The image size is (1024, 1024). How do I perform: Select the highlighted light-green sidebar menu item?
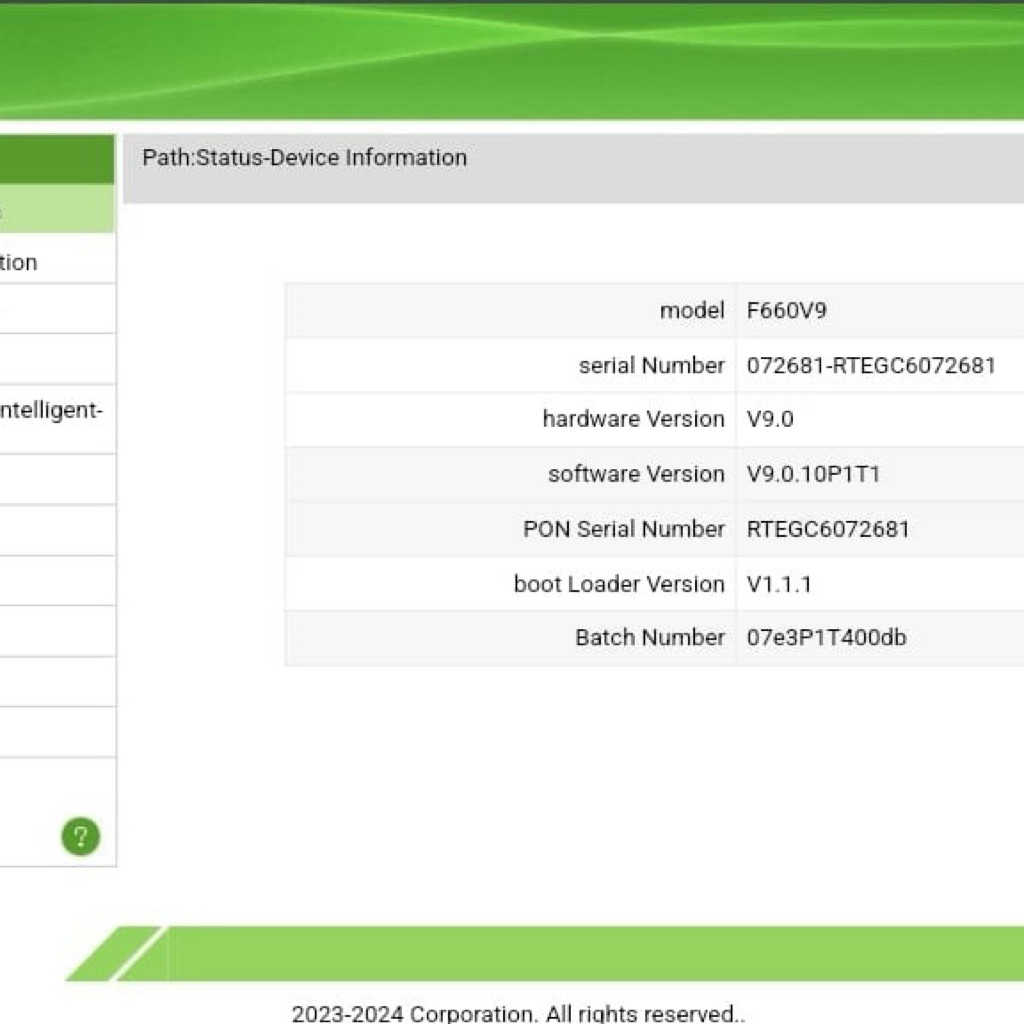point(56,209)
